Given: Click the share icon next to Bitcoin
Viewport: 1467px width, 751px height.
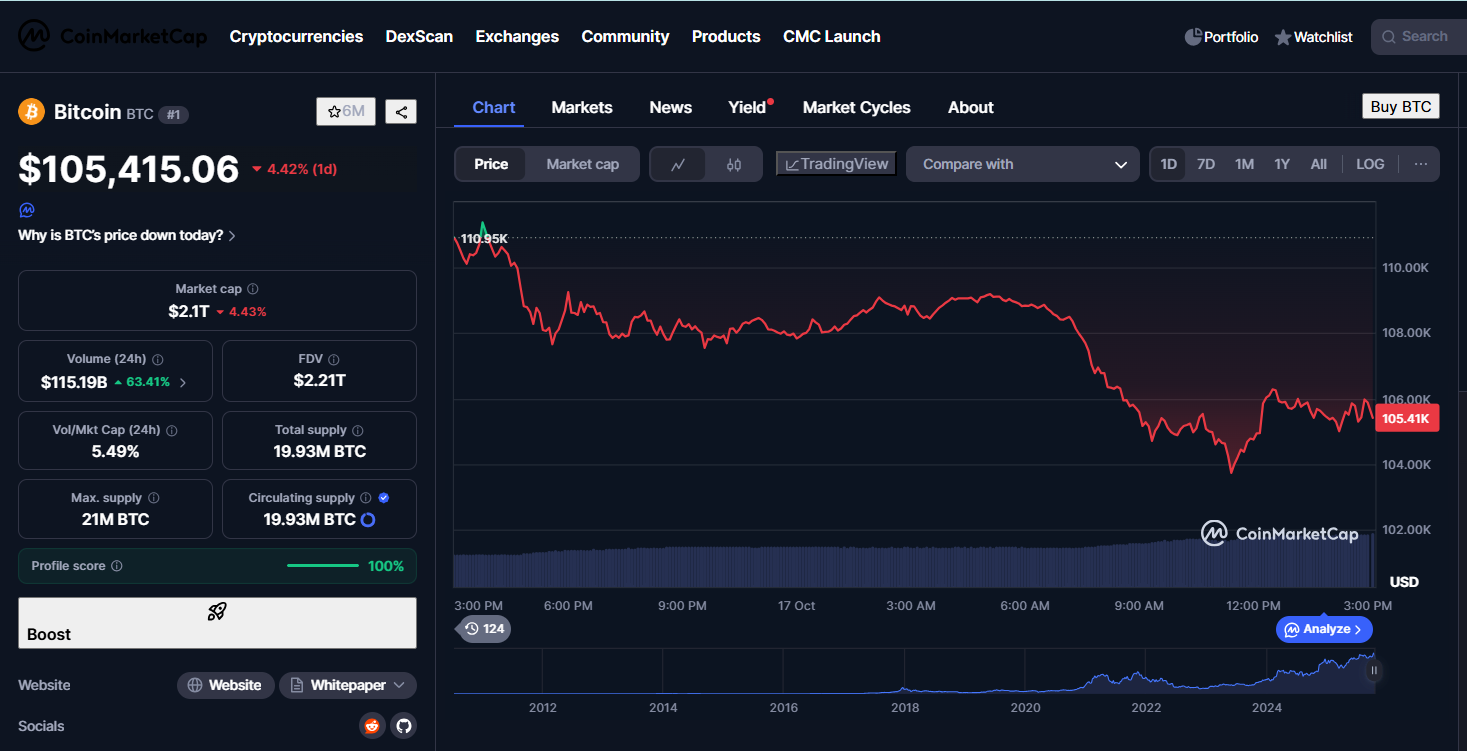Looking at the screenshot, I should coord(401,112).
